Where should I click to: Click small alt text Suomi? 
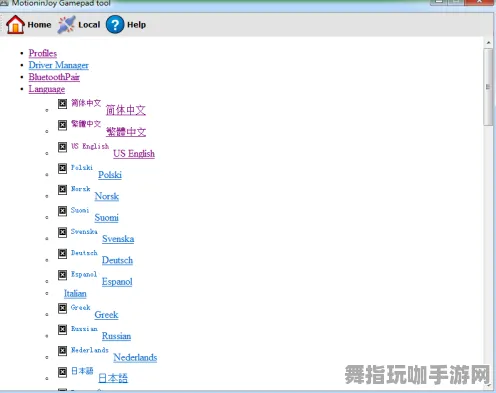[80, 210]
